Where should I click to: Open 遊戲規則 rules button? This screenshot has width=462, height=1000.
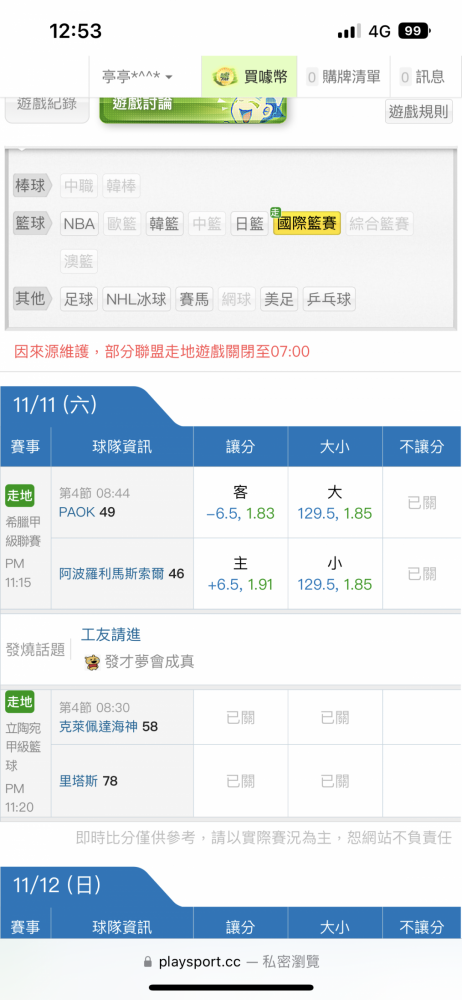coord(419,112)
